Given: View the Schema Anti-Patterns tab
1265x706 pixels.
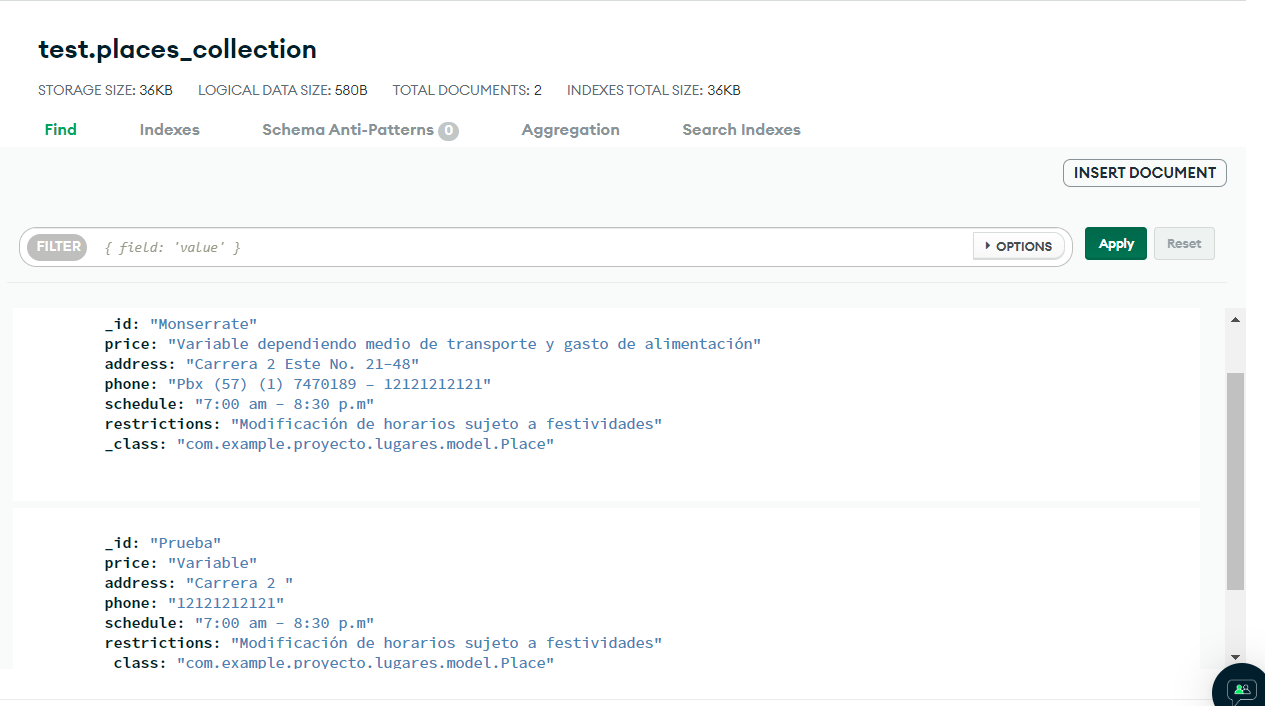Looking at the screenshot, I should click(x=348, y=129).
